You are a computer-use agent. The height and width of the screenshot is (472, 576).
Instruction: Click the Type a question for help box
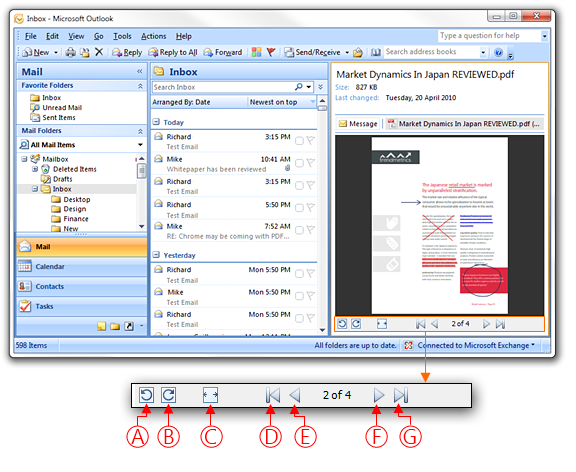(x=489, y=36)
